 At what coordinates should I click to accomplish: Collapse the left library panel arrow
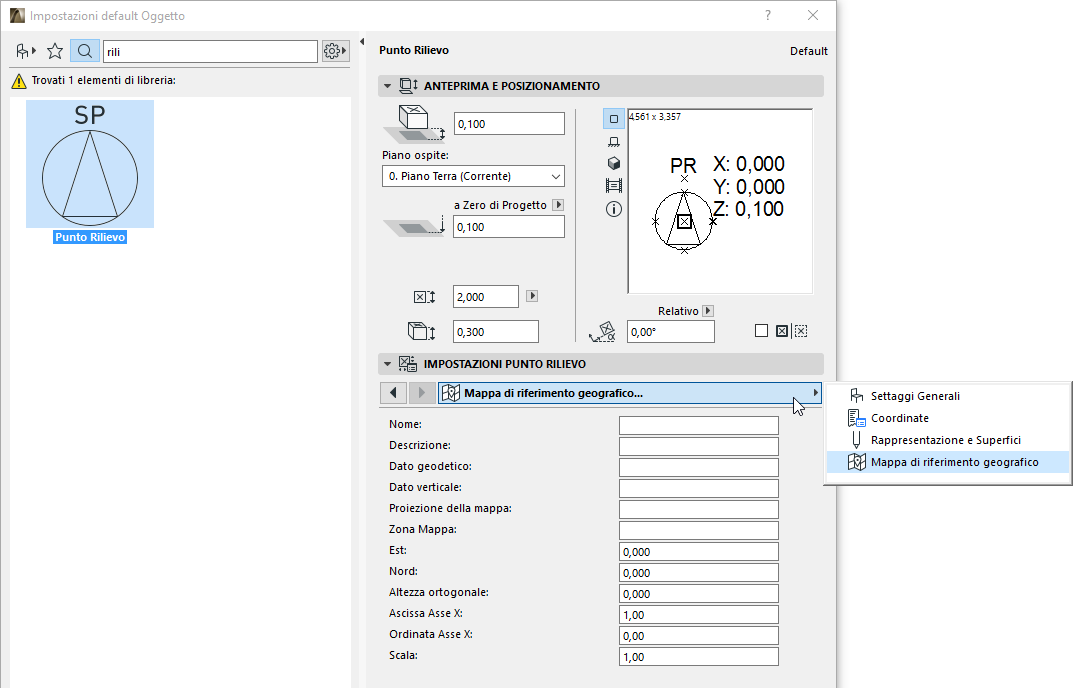(362, 42)
